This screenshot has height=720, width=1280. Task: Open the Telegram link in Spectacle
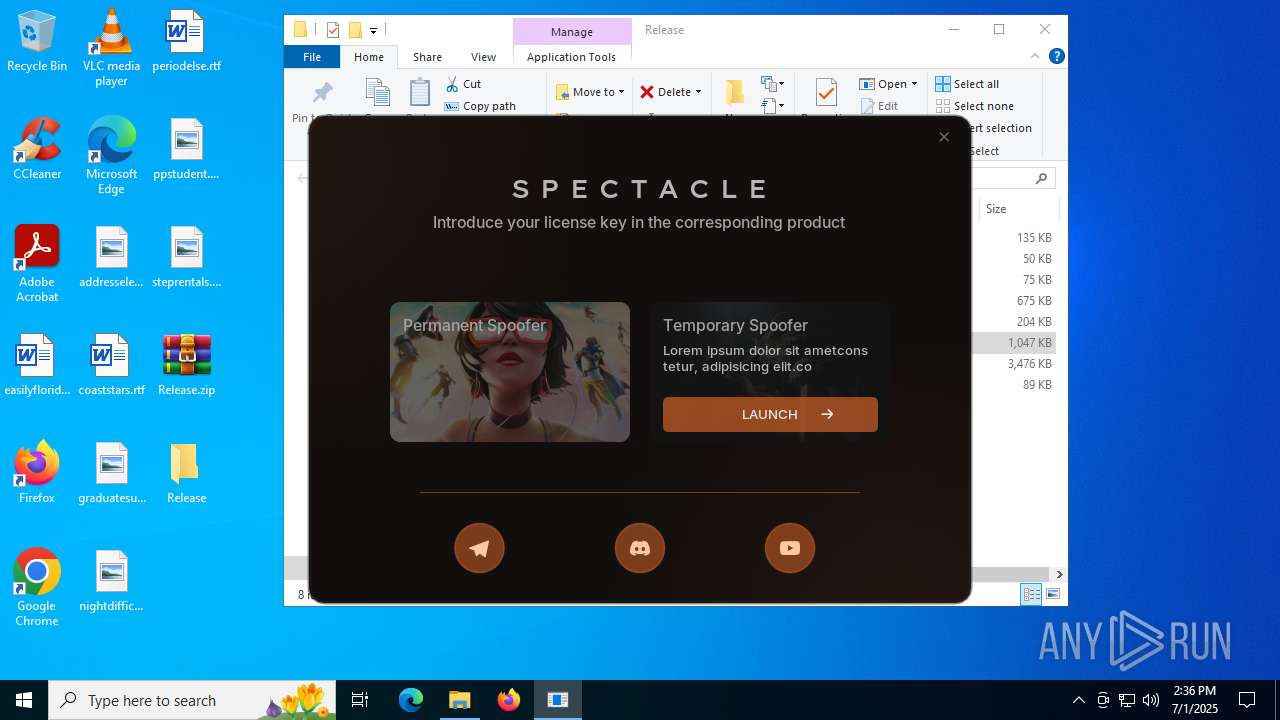coord(480,548)
